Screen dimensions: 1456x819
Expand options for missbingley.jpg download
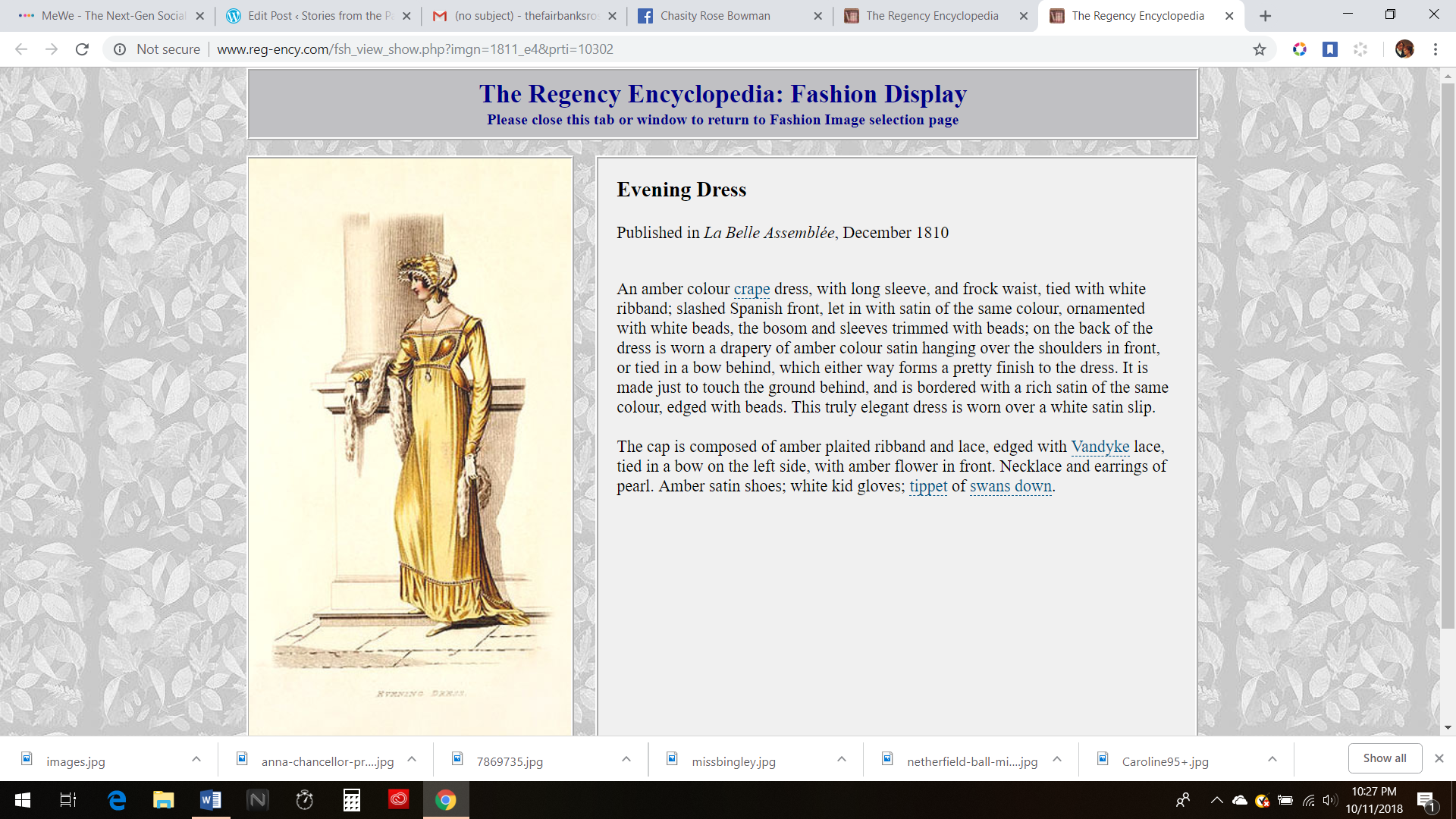[x=842, y=759]
